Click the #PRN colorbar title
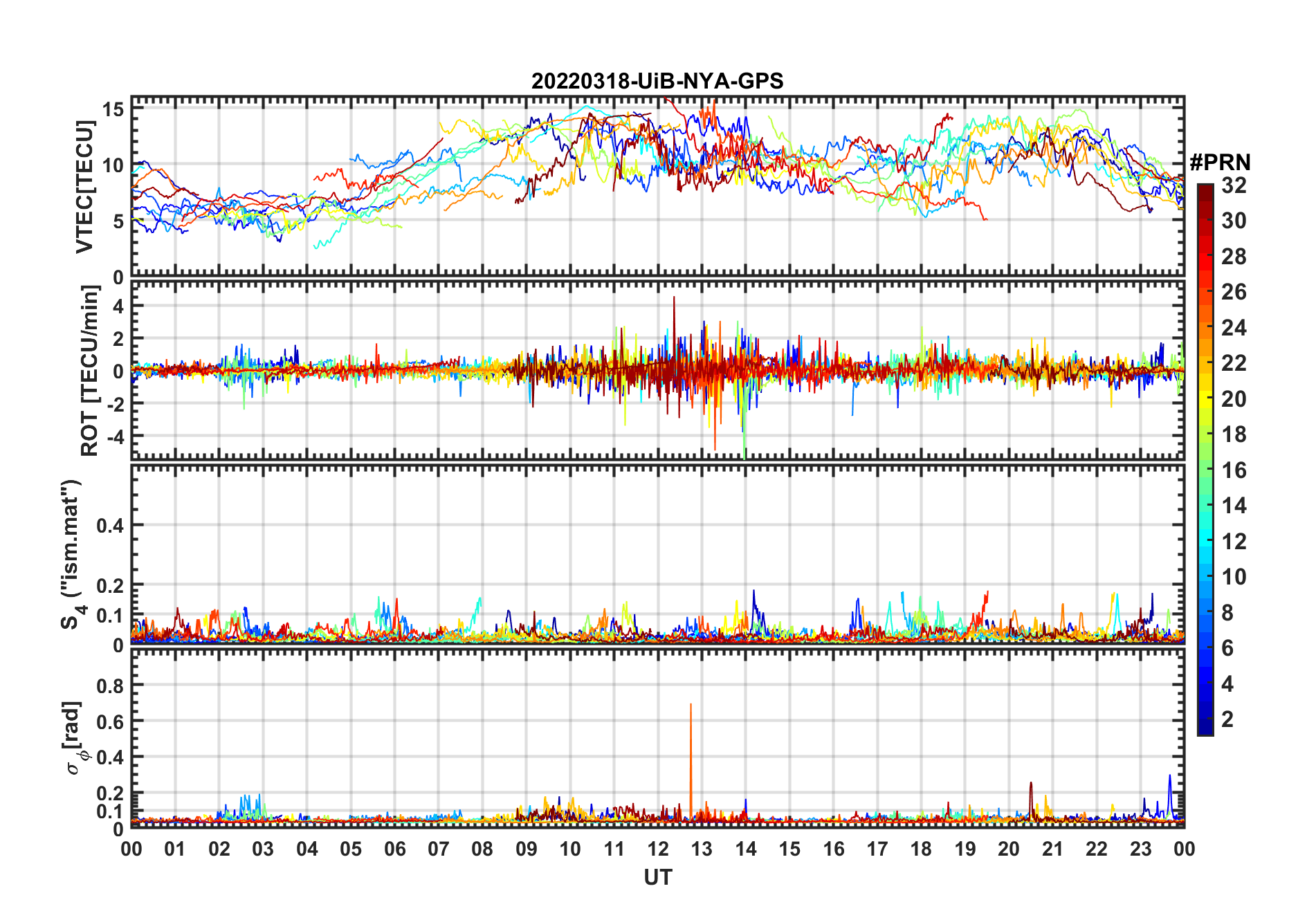The height and width of the screenshot is (920, 1316). coord(1221,163)
